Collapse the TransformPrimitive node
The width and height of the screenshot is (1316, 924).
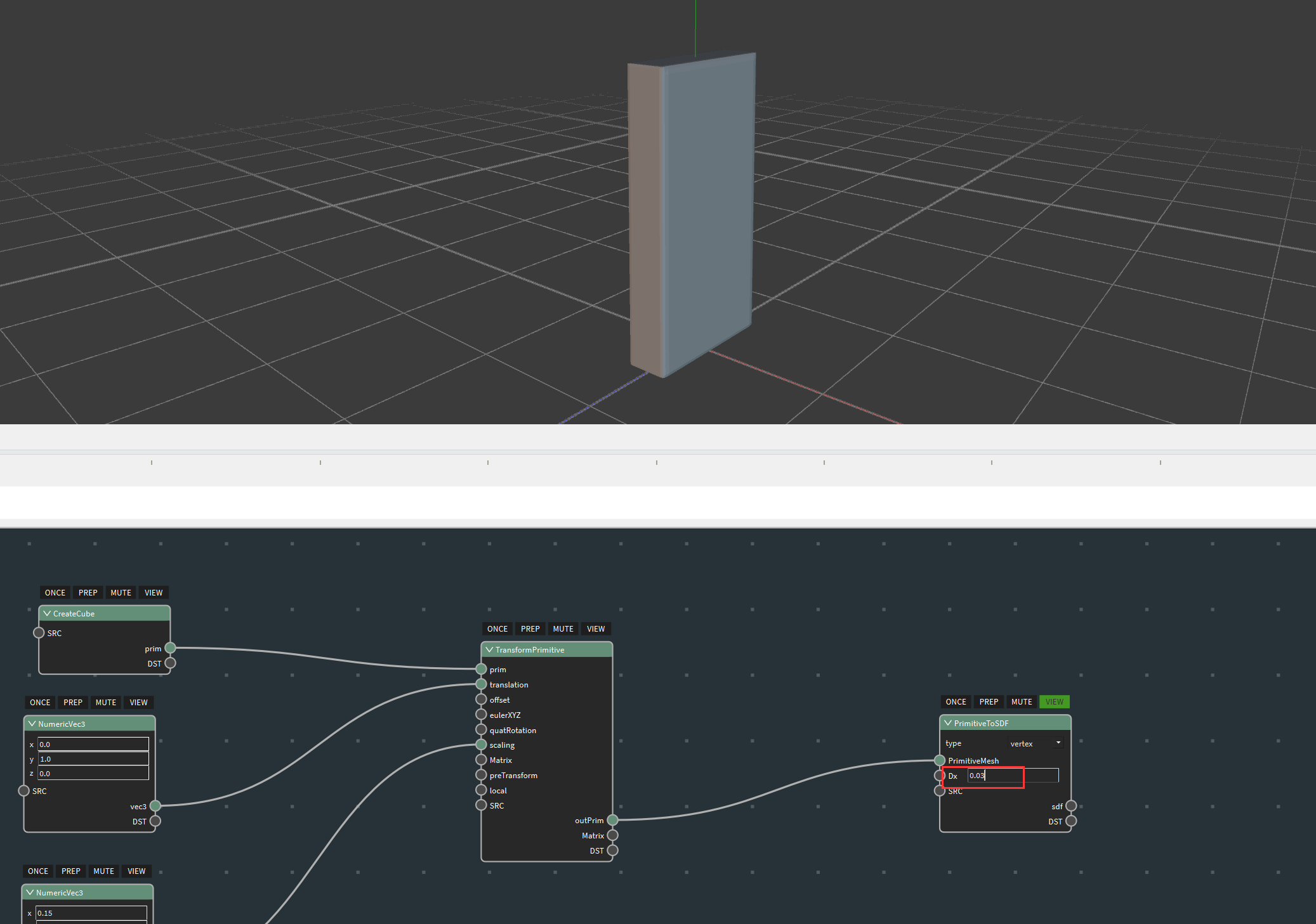click(489, 649)
